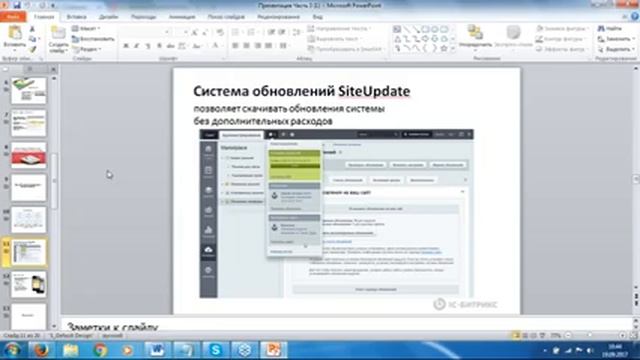Expand the shapes gallery More arrow
640x360 pixels.
(x=453, y=49)
